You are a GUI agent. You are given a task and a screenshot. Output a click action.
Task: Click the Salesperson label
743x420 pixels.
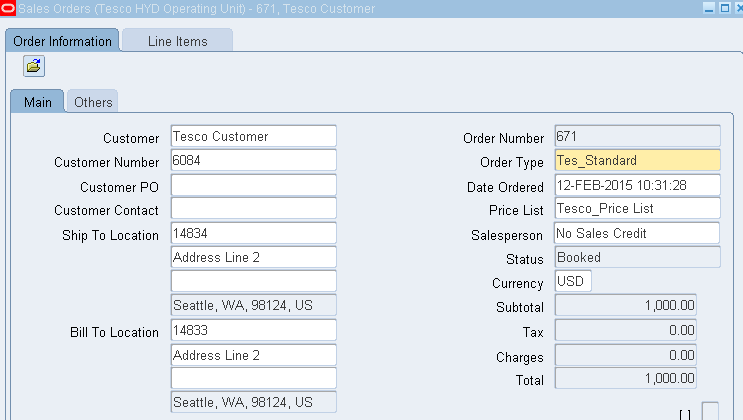click(x=507, y=236)
